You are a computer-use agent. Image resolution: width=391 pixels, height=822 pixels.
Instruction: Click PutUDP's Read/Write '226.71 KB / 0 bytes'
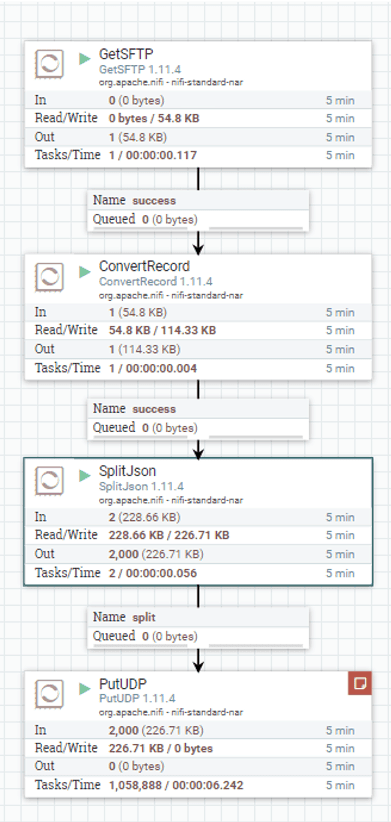tap(160, 748)
